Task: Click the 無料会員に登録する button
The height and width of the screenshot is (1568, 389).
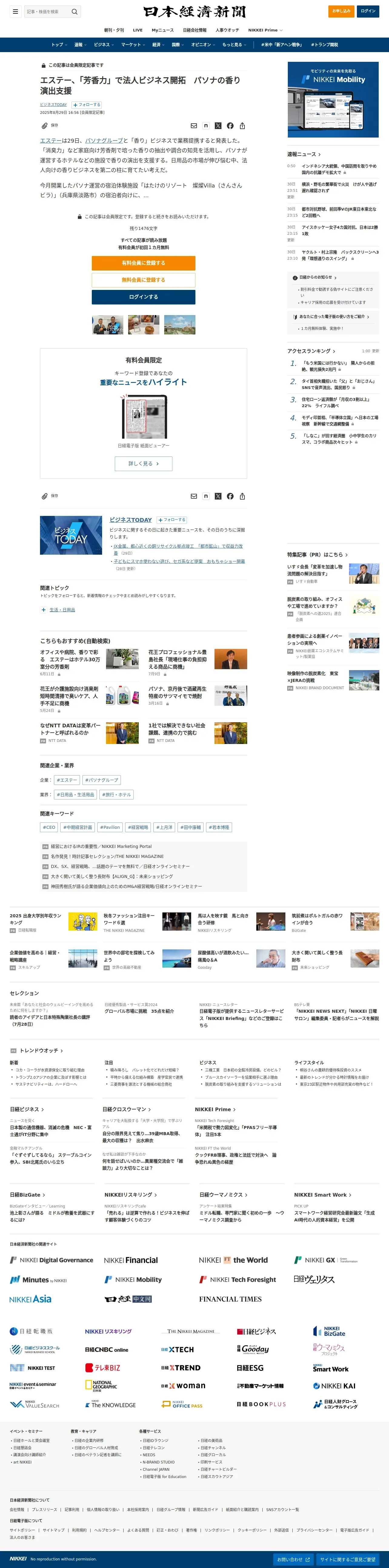Action: [x=144, y=280]
